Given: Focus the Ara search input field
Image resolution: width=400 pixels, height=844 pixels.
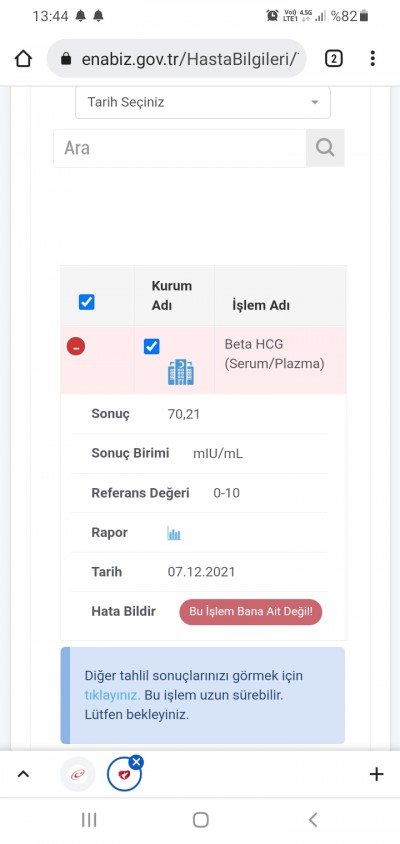Looking at the screenshot, I should point(180,148).
